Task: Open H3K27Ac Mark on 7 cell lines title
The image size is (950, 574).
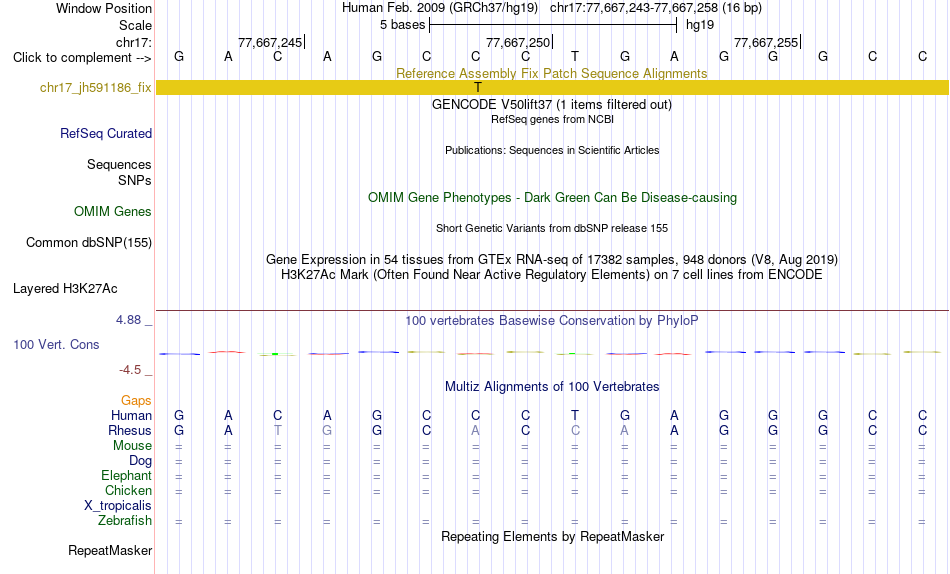Action: point(552,275)
